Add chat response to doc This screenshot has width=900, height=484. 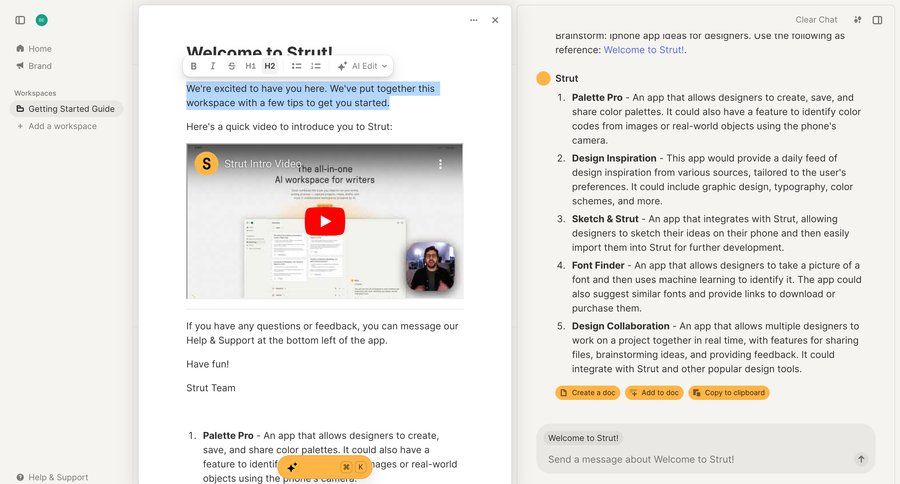pyautogui.click(x=654, y=393)
